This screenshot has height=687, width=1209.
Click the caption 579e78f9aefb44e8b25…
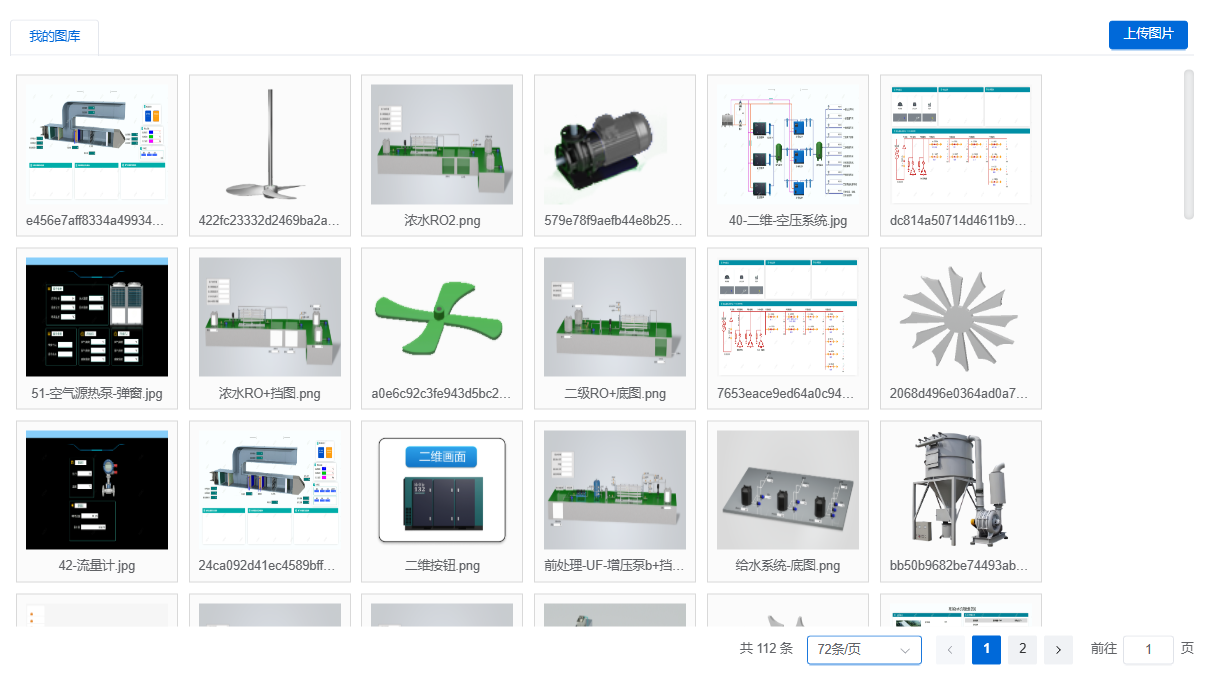615,220
